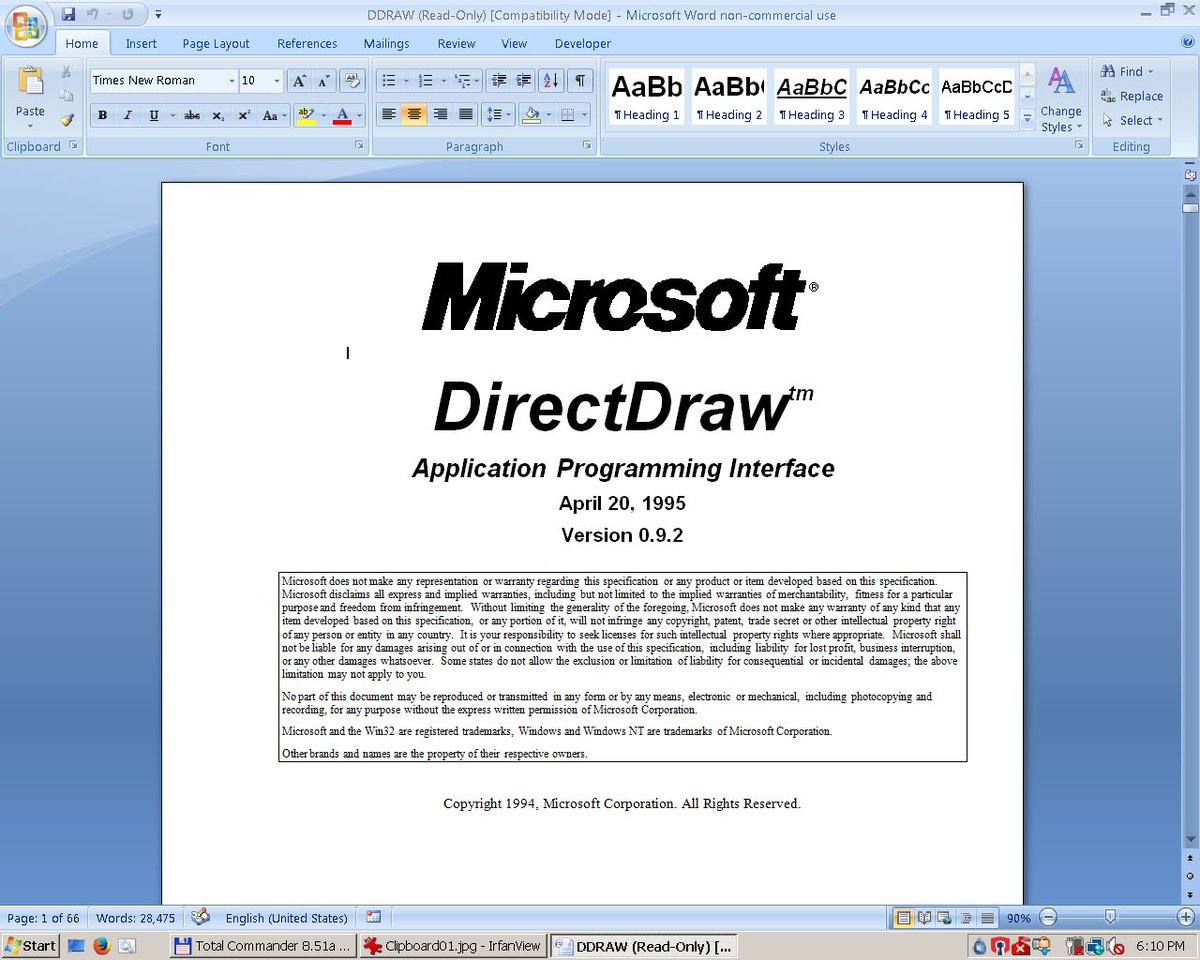Toggle bold formatting

(x=102, y=116)
